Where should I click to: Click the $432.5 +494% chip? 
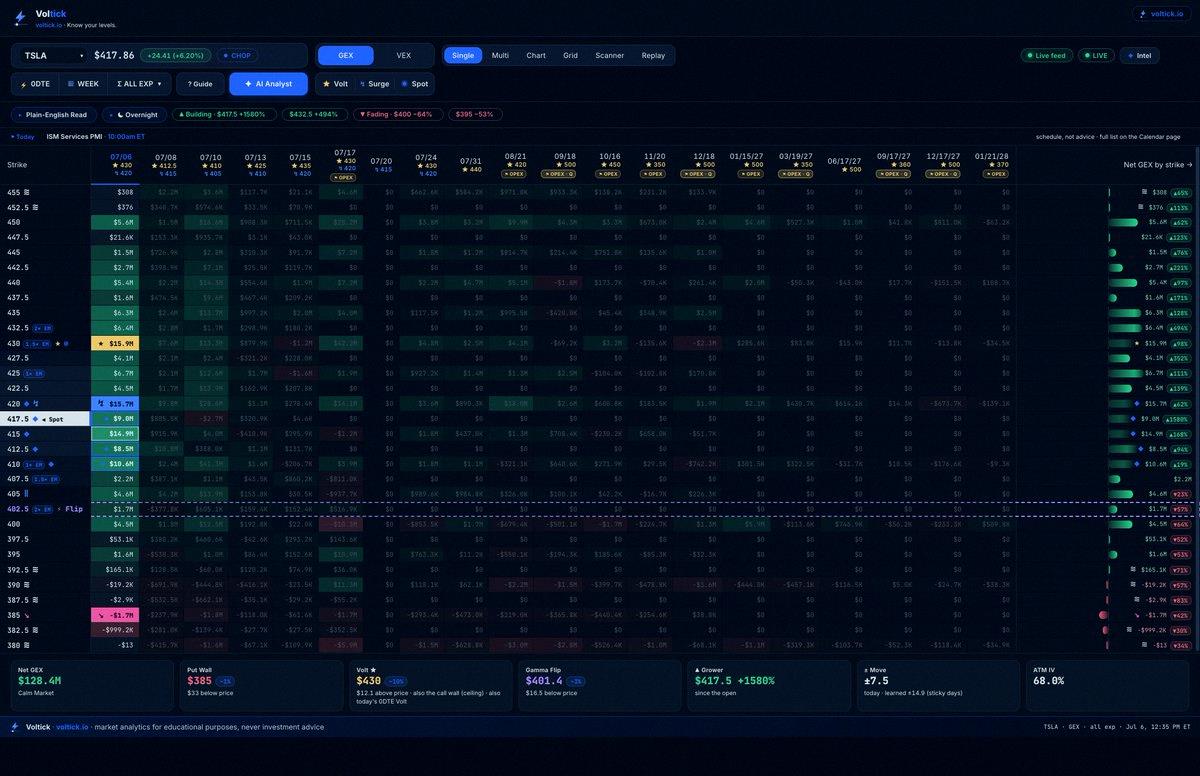click(x=314, y=115)
